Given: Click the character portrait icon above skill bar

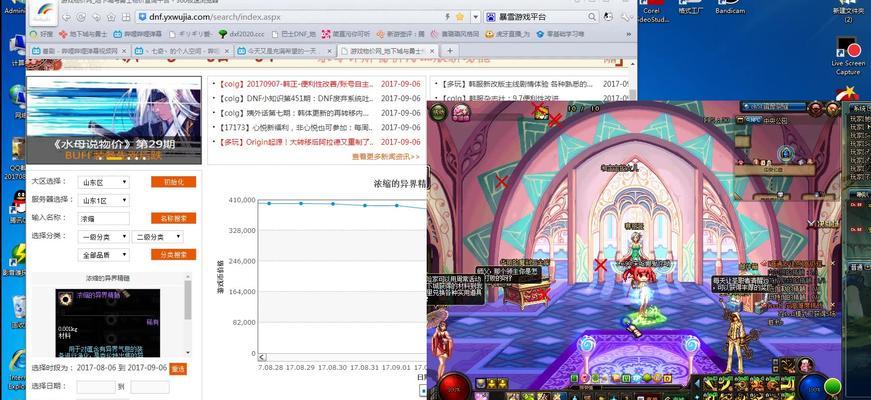Looking at the screenshot, I should point(805,364).
